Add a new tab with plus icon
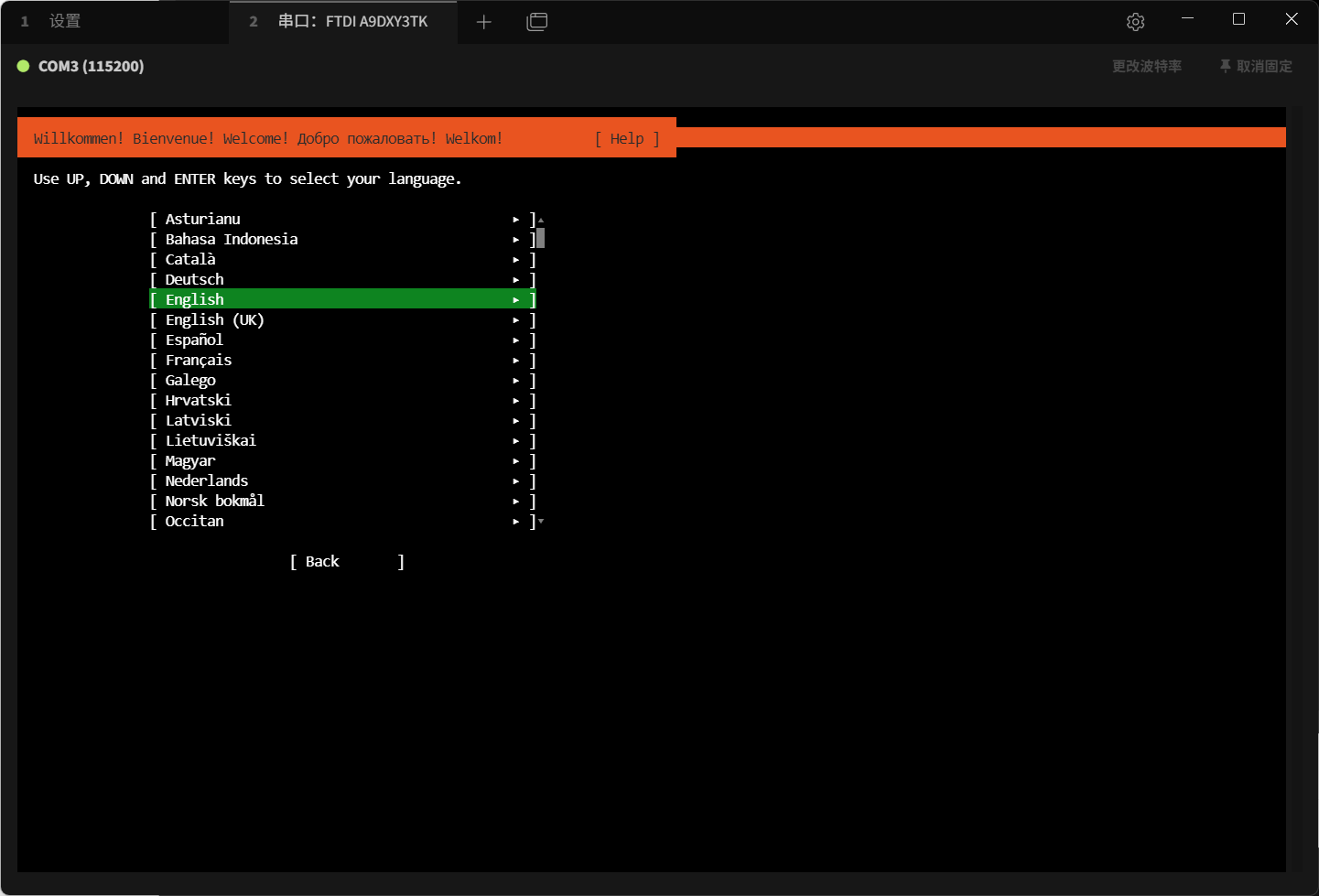 tap(484, 22)
